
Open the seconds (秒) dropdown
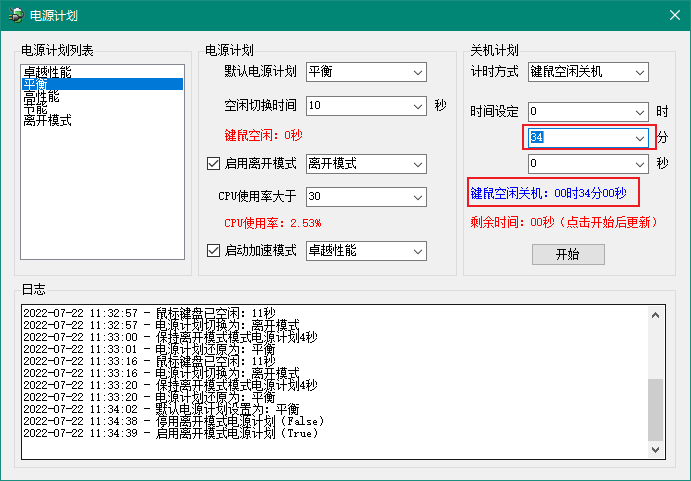coord(588,164)
